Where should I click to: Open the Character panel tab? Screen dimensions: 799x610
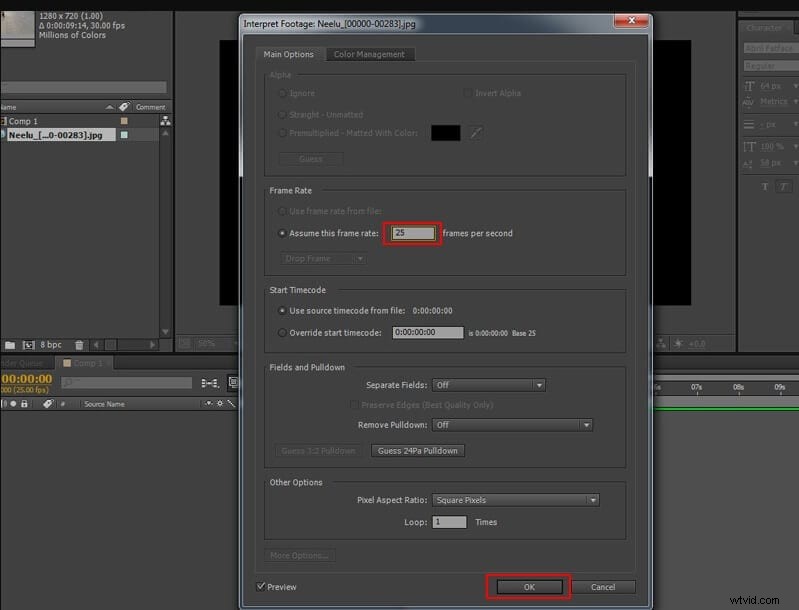[x=764, y=28]
